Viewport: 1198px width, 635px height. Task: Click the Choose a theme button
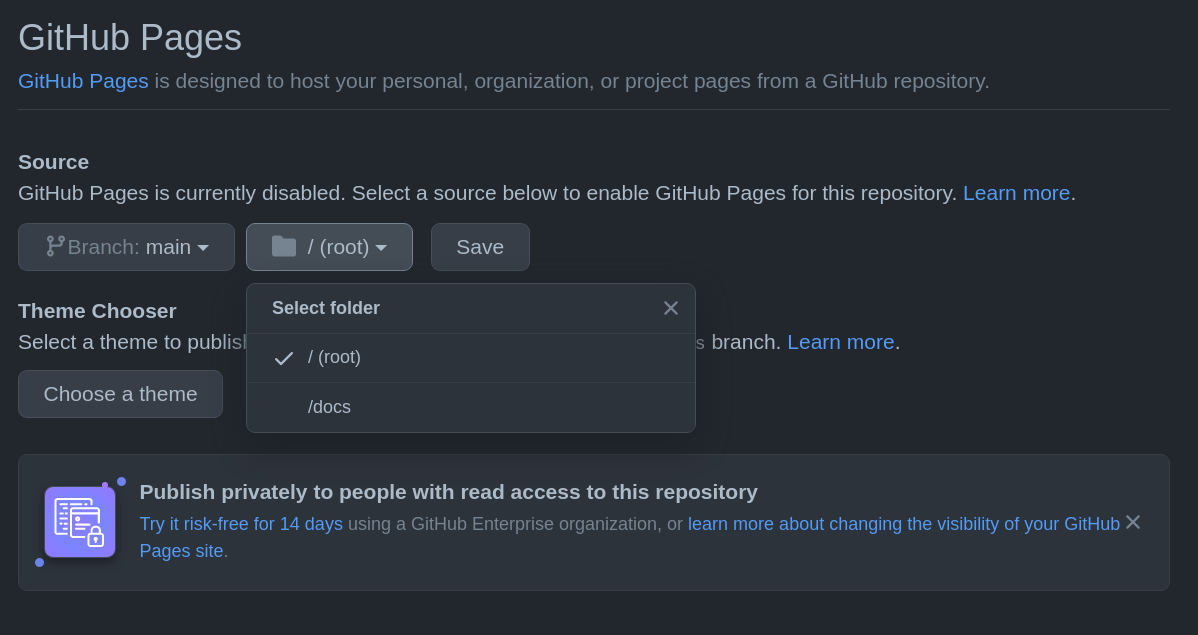[120, 394]
